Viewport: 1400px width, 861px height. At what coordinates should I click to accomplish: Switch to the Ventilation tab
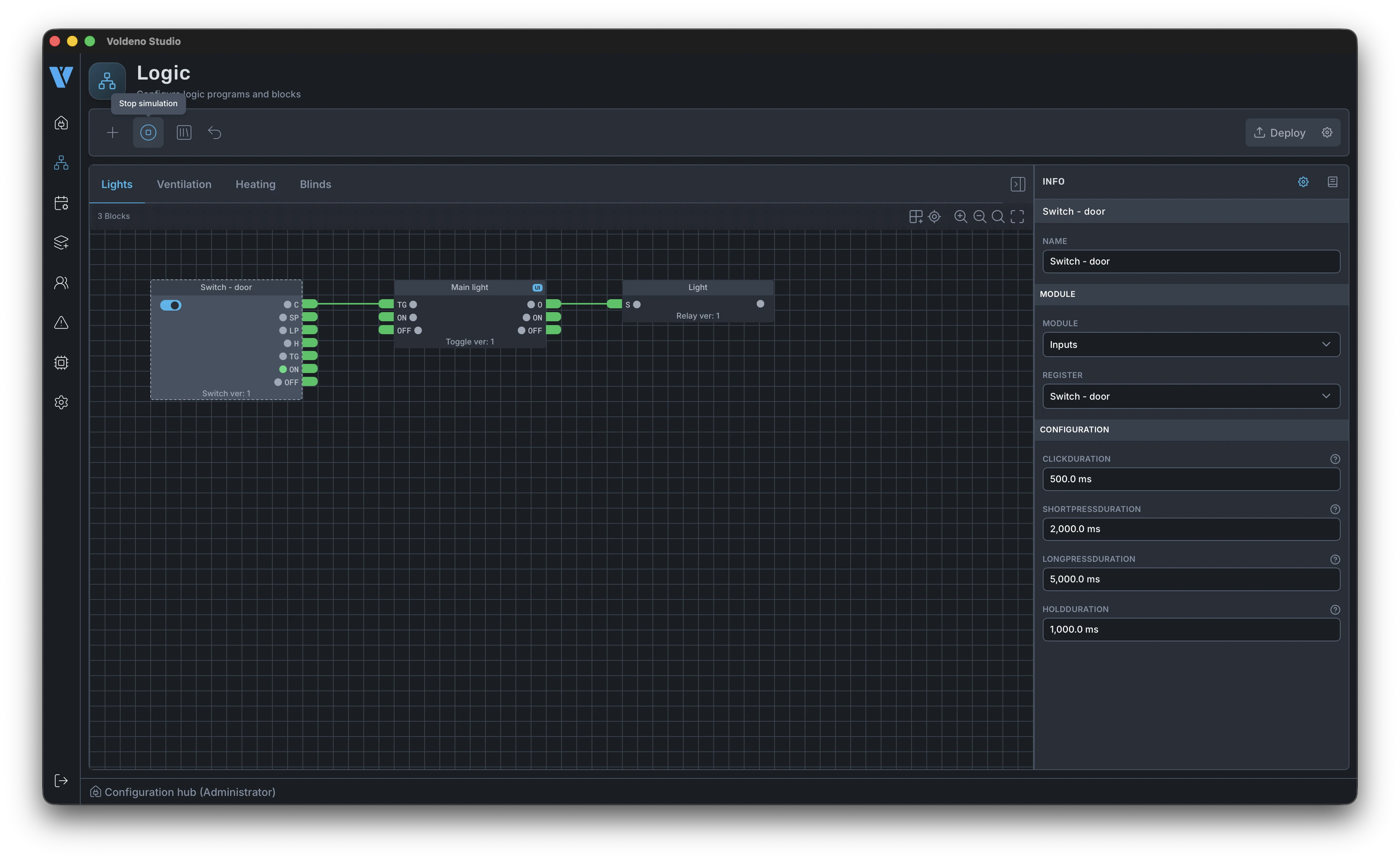184,185
